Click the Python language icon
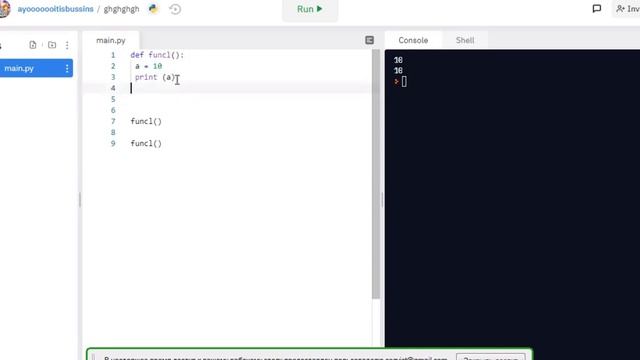 (x=153, y=9)
